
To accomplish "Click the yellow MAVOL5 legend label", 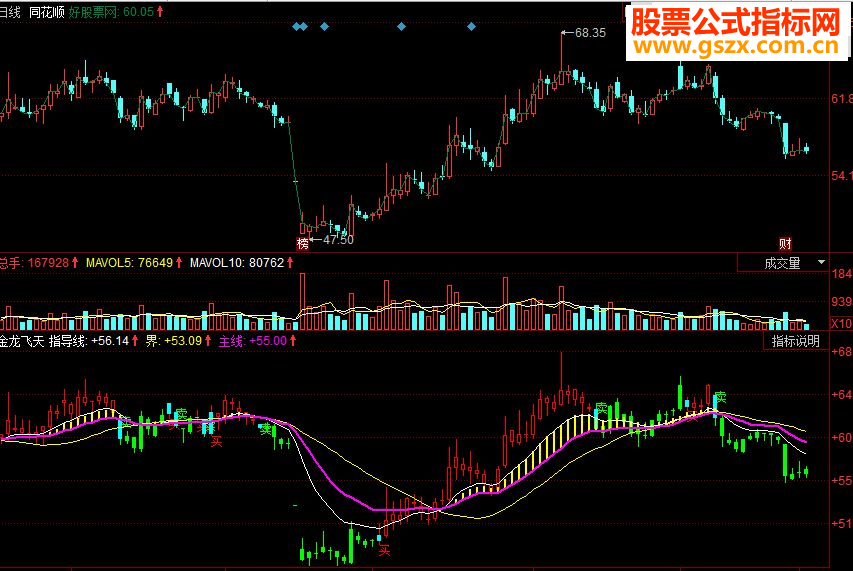I will coord(109,263).
